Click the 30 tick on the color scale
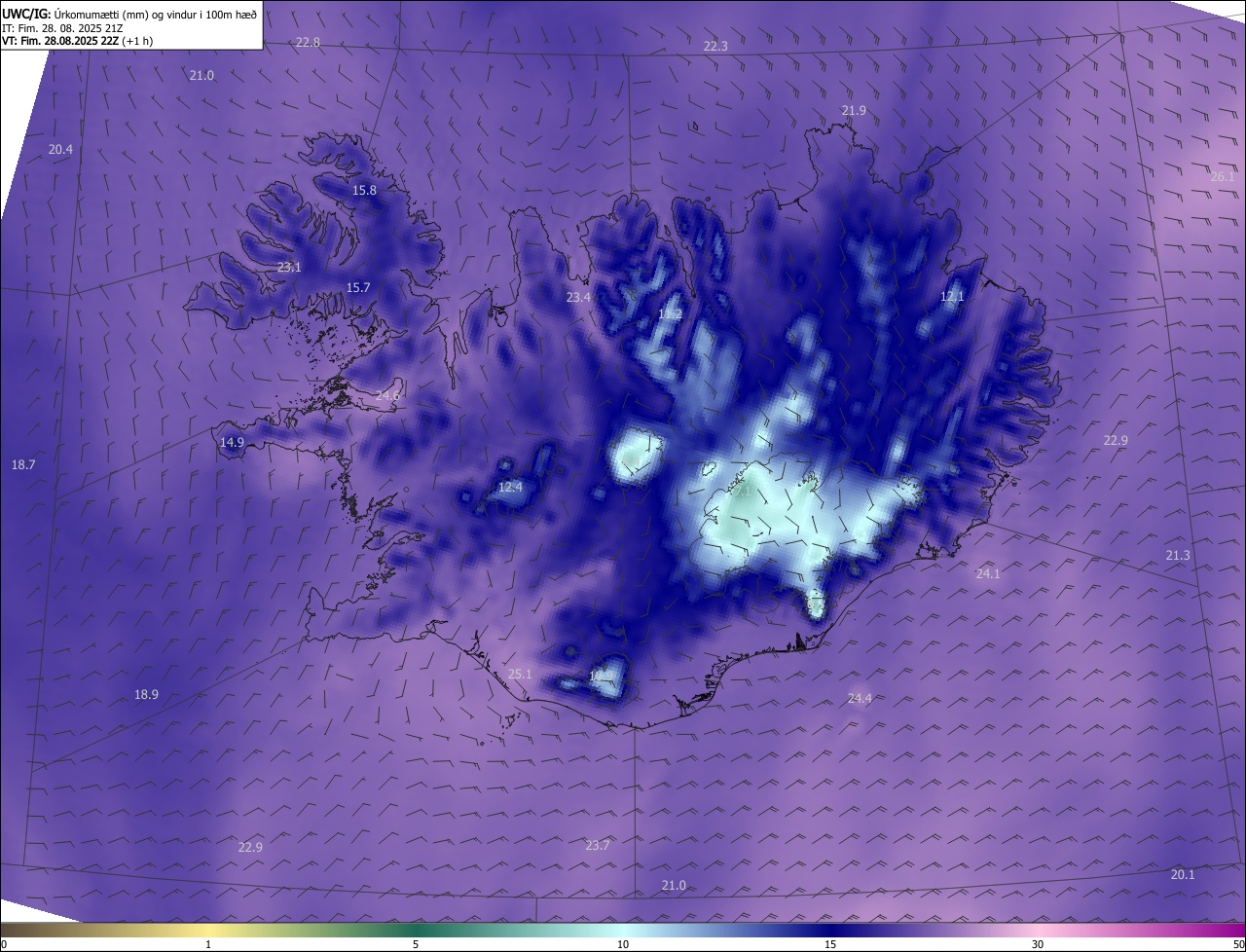 click(x=1038, y=944)
